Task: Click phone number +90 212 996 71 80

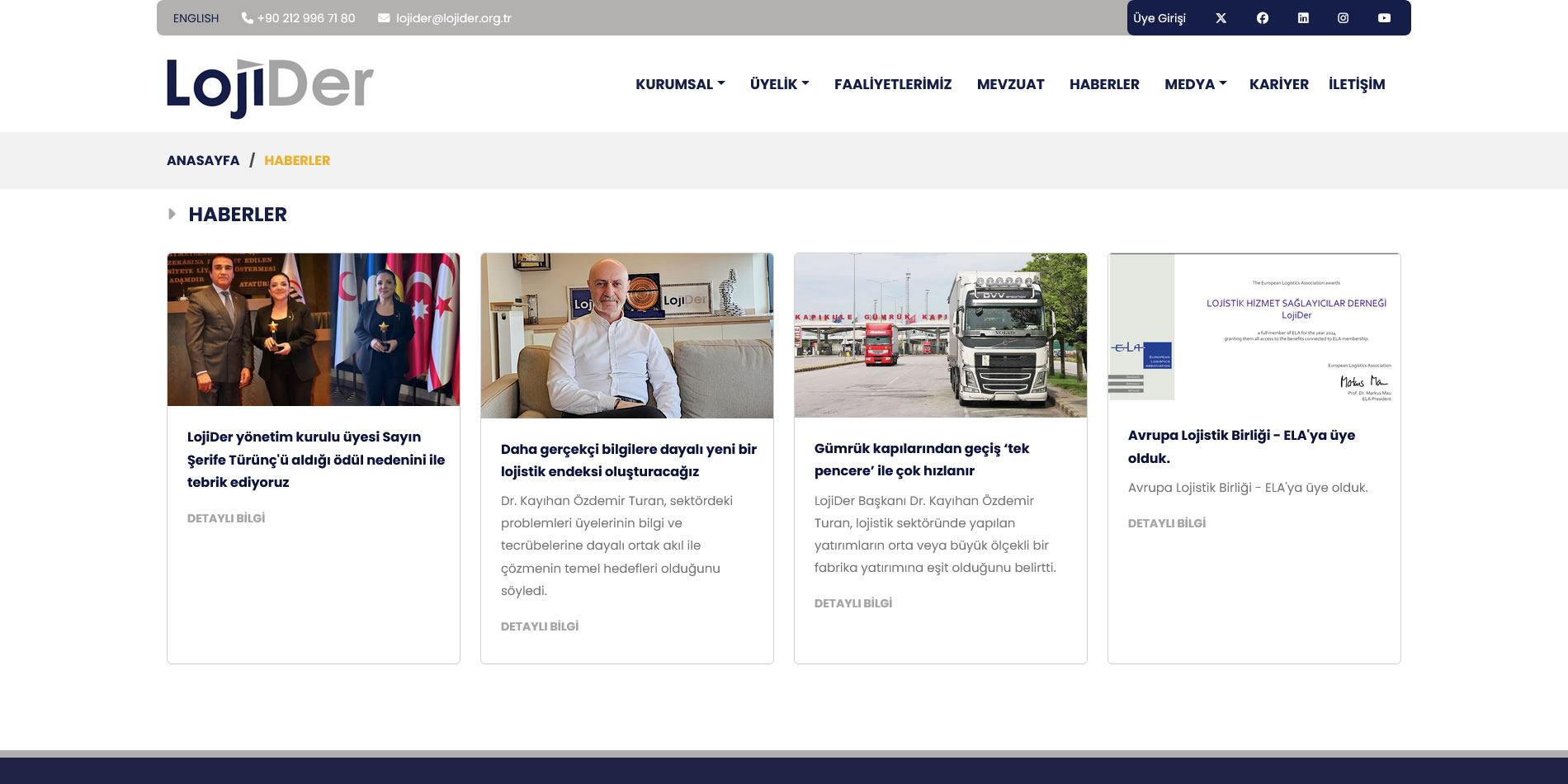Action: click(306, 18)
